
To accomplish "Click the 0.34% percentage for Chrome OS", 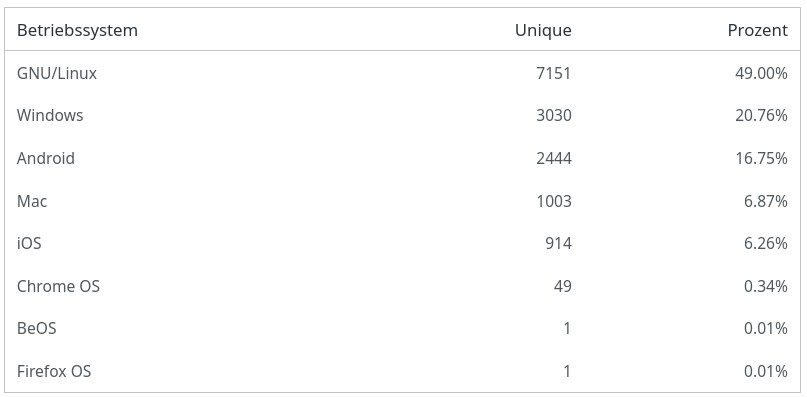I will pos(766,286).
